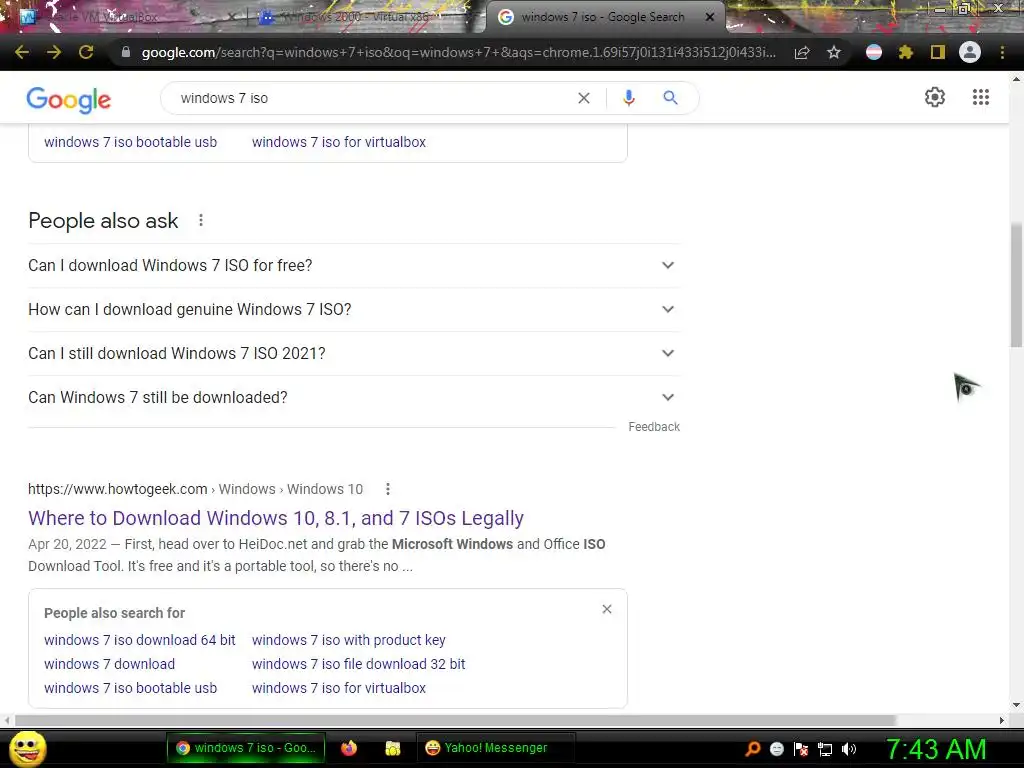
Task: Select the windows 7 iso Google Search tab
Action: coord(602,17)
